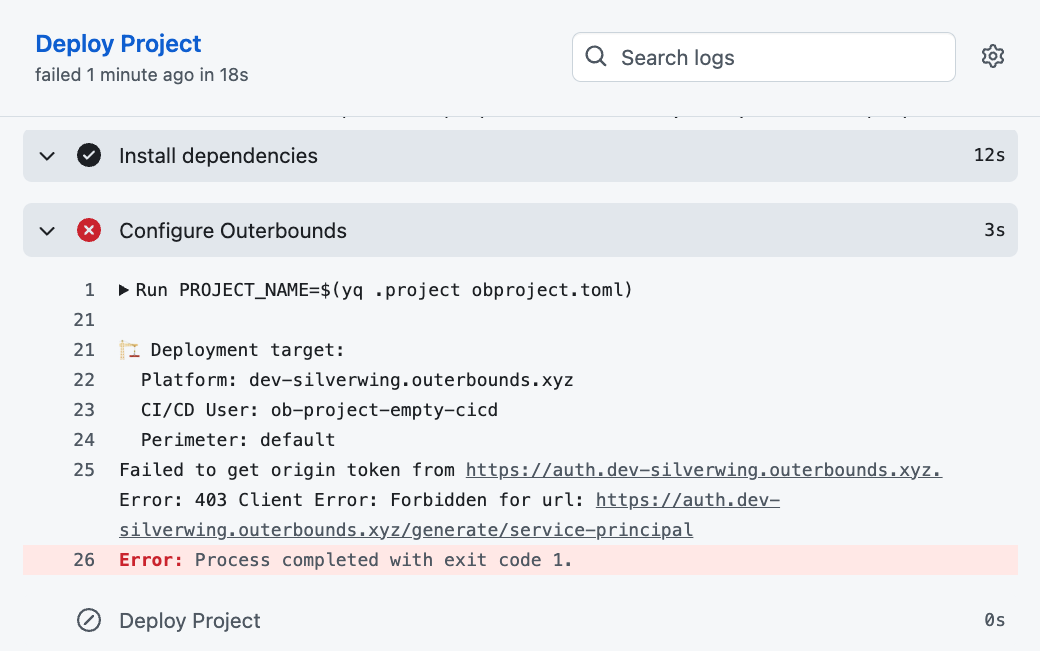Click the crane emoji on Deployment target line
Viewport: 1040px width, 651px height.
(x=129, y=349)
